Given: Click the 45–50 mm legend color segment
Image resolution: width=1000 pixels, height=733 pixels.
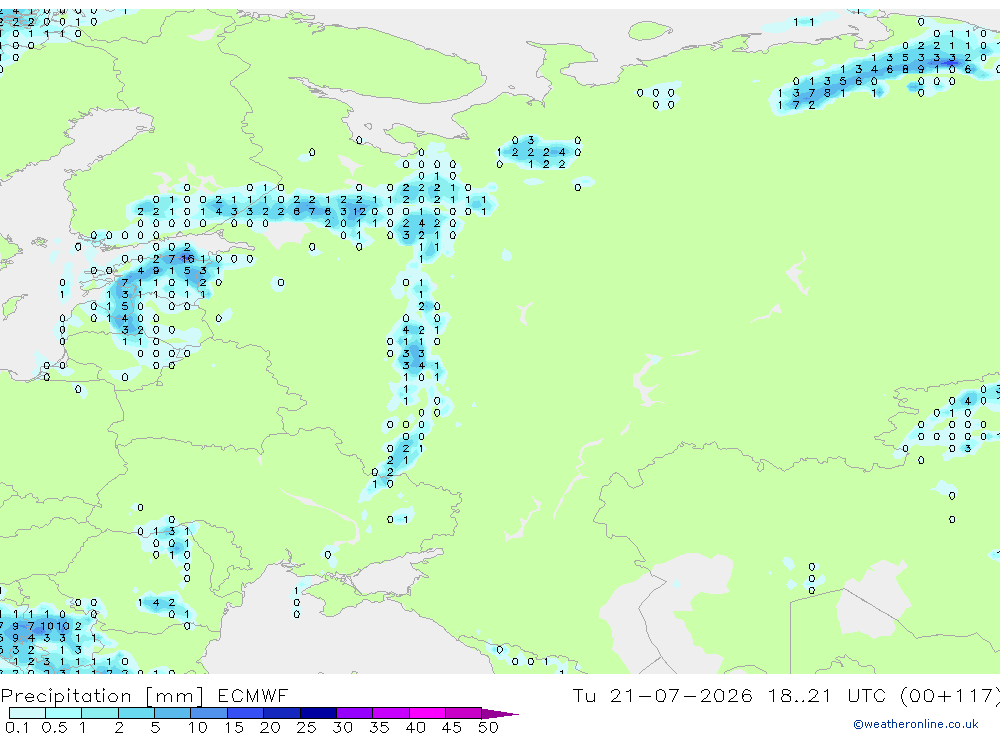Looking at the screenshot, I should point(463,713).
